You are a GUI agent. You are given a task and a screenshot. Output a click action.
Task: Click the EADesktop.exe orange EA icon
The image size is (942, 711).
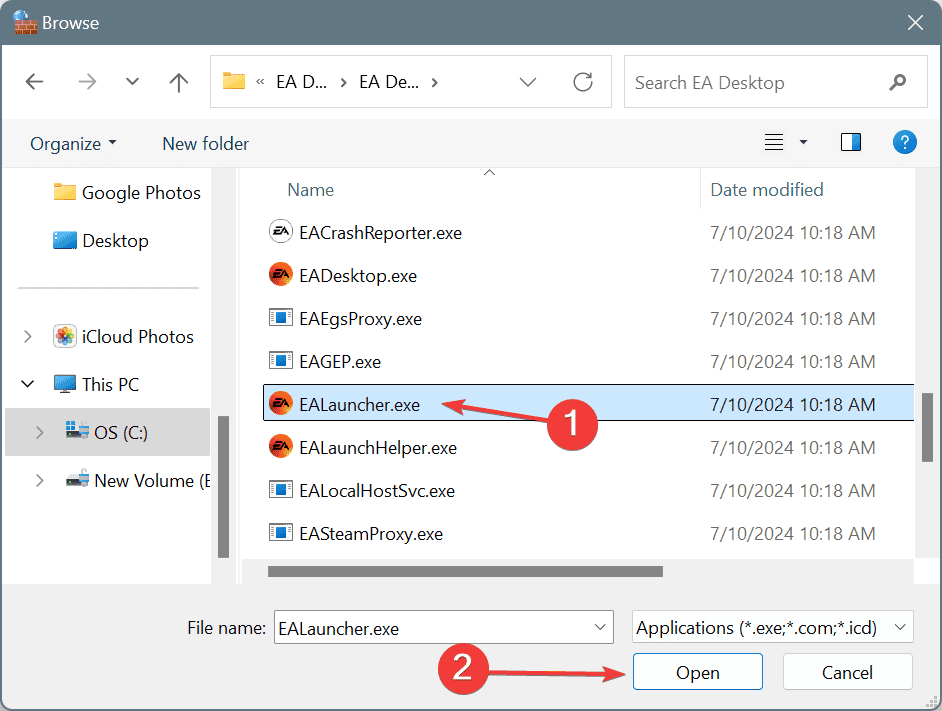[281, 275]
